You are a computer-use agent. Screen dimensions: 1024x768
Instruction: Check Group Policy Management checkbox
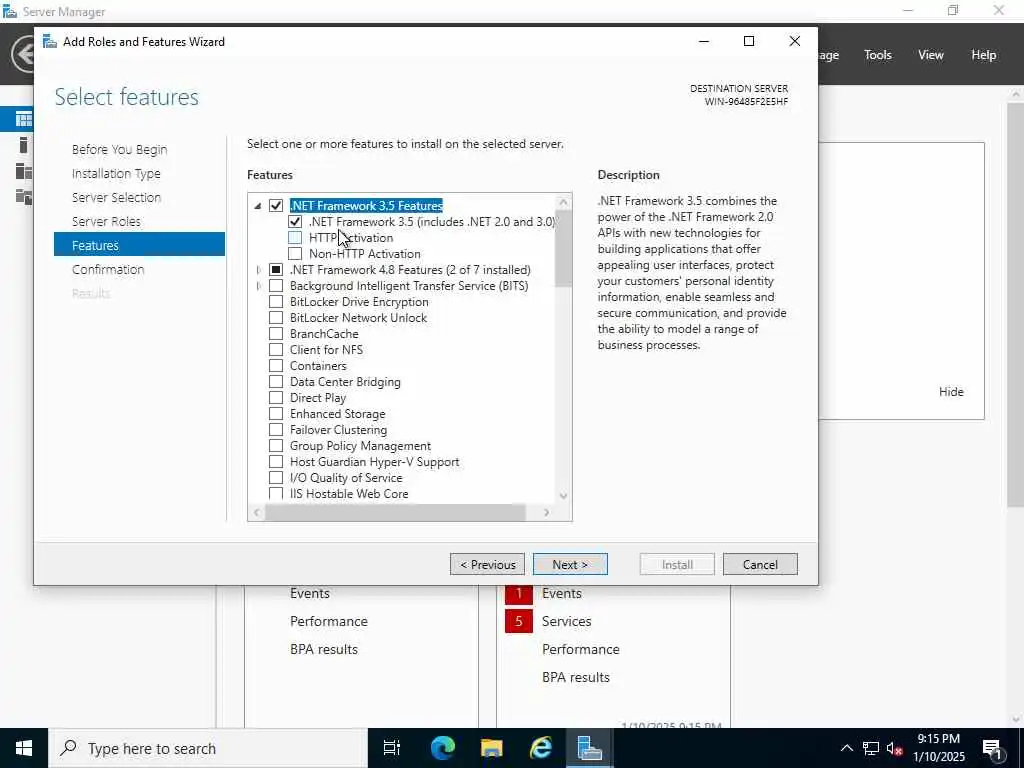276,445
